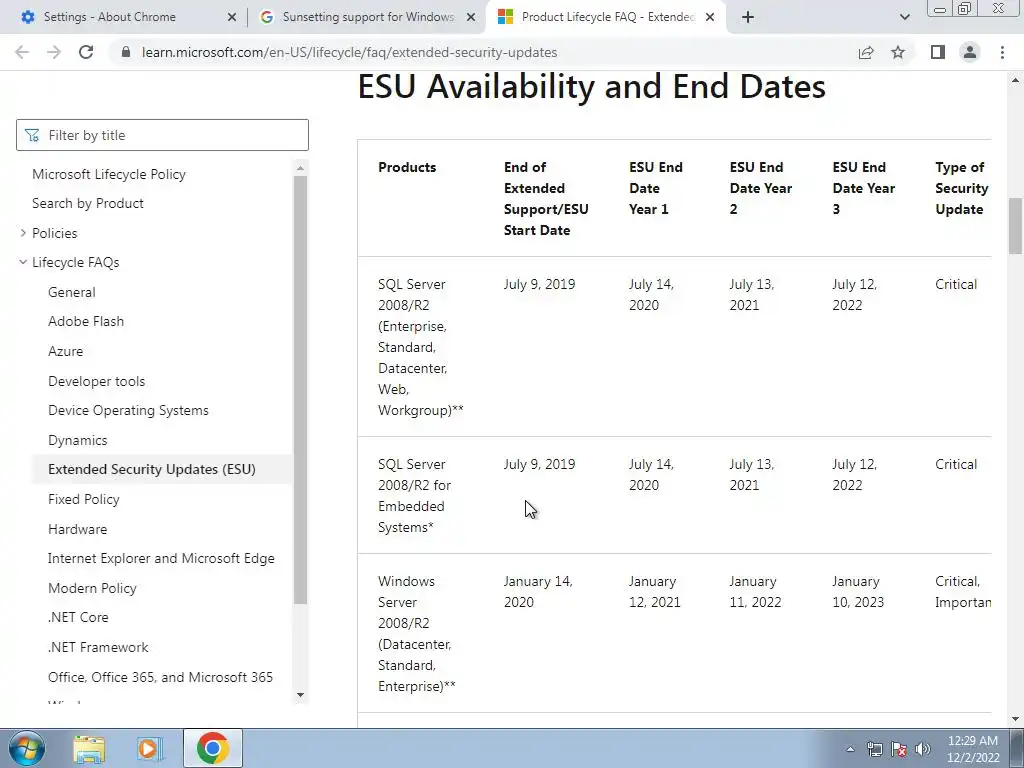This screenshot has width=1024, height=768.
Task: Close the Settings - About Chrome tab
Action: (232, 18)
